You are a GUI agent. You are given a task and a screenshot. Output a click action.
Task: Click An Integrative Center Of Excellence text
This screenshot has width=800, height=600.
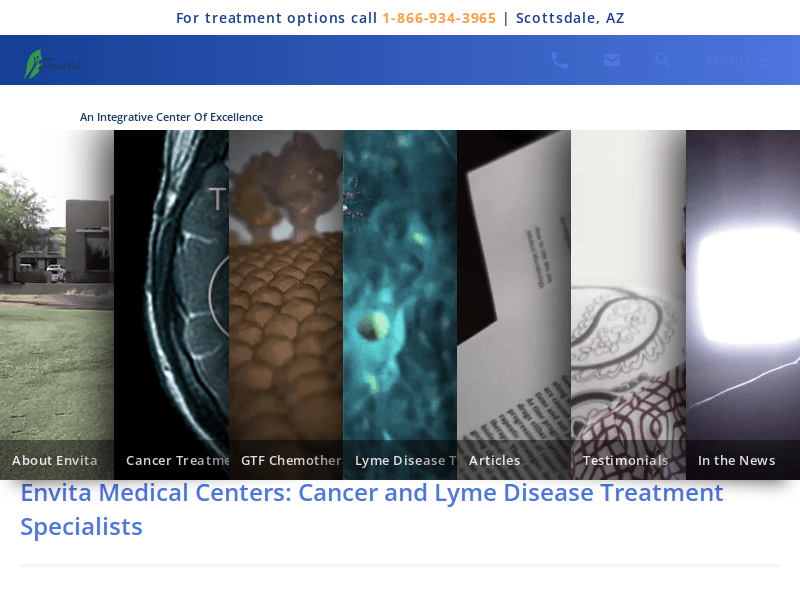coord(171,117)
